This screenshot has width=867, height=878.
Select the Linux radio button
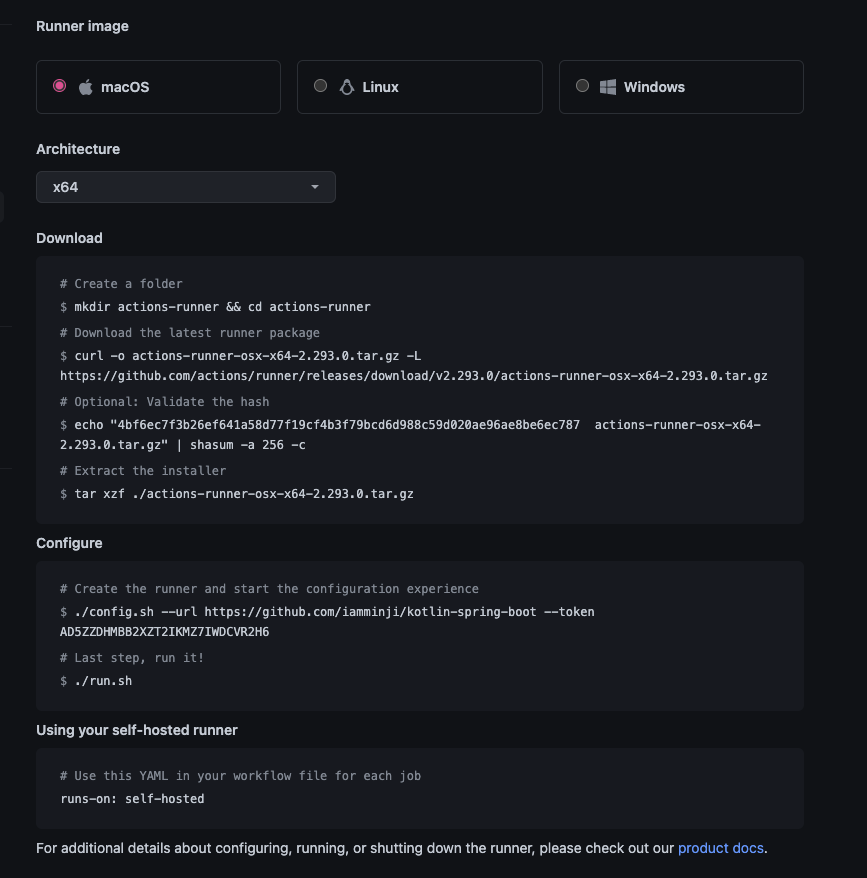click(320, 86)
